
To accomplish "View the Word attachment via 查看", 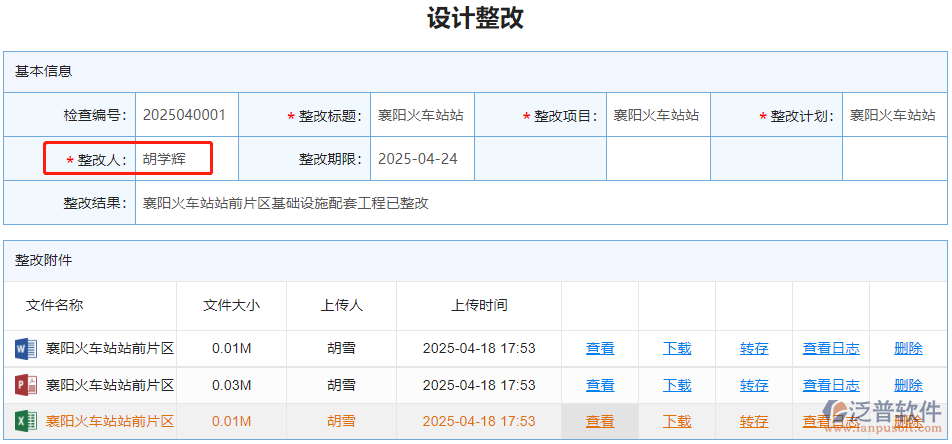I will click(x=600, y=349).
